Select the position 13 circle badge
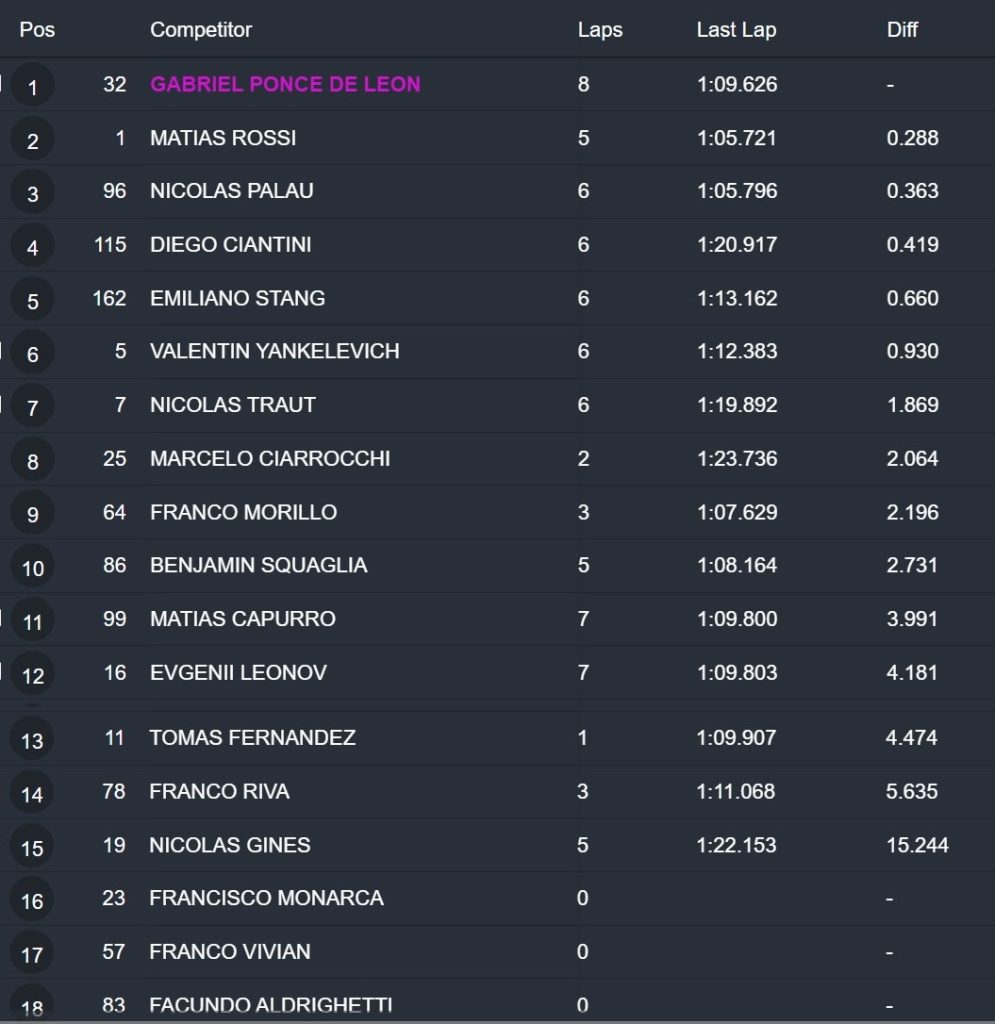The image size is (995, 1024). click(32, 741)
